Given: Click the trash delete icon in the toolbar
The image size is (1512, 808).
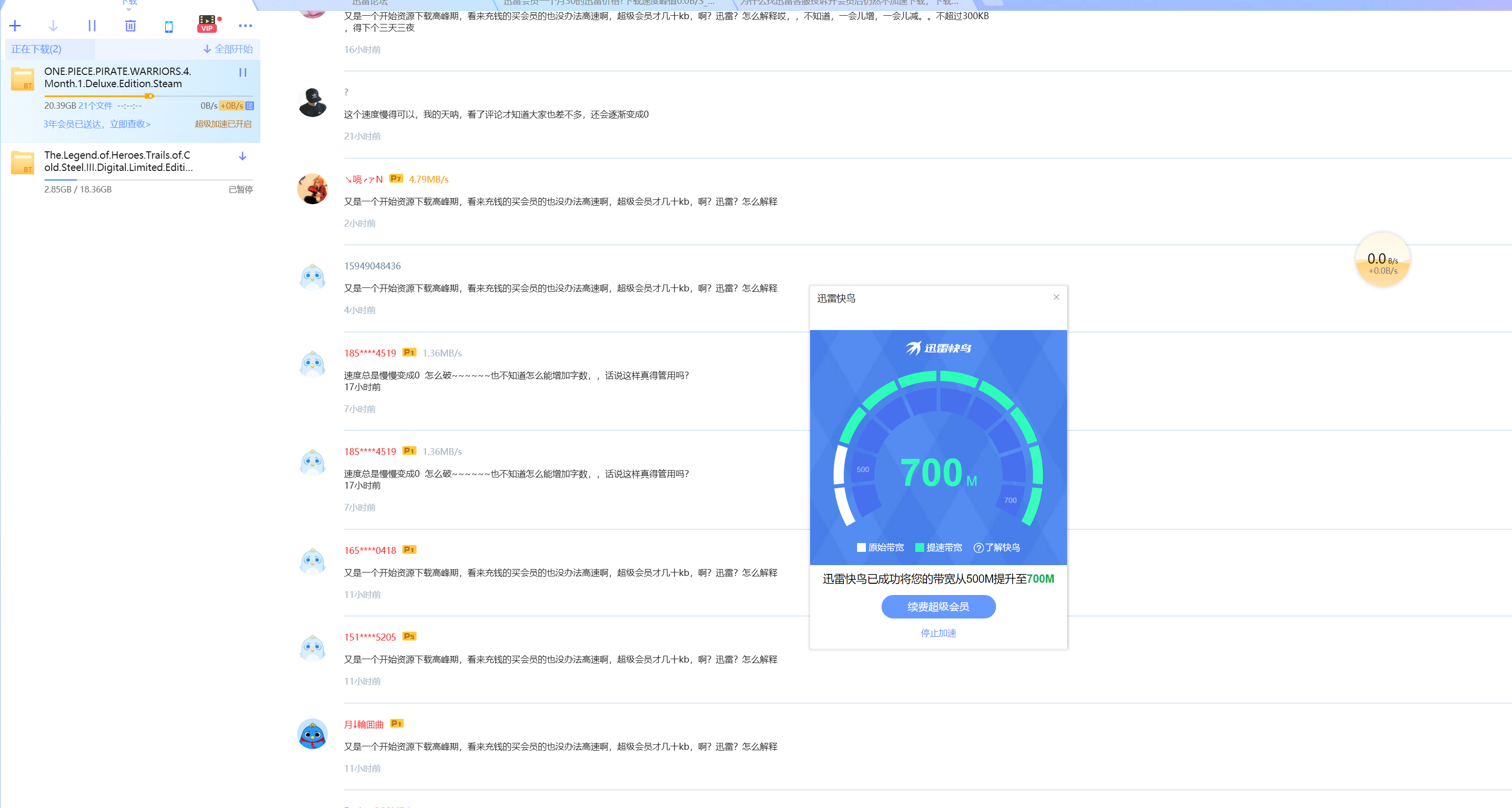Looking at the screenshot, I should (x=130, y=26).
